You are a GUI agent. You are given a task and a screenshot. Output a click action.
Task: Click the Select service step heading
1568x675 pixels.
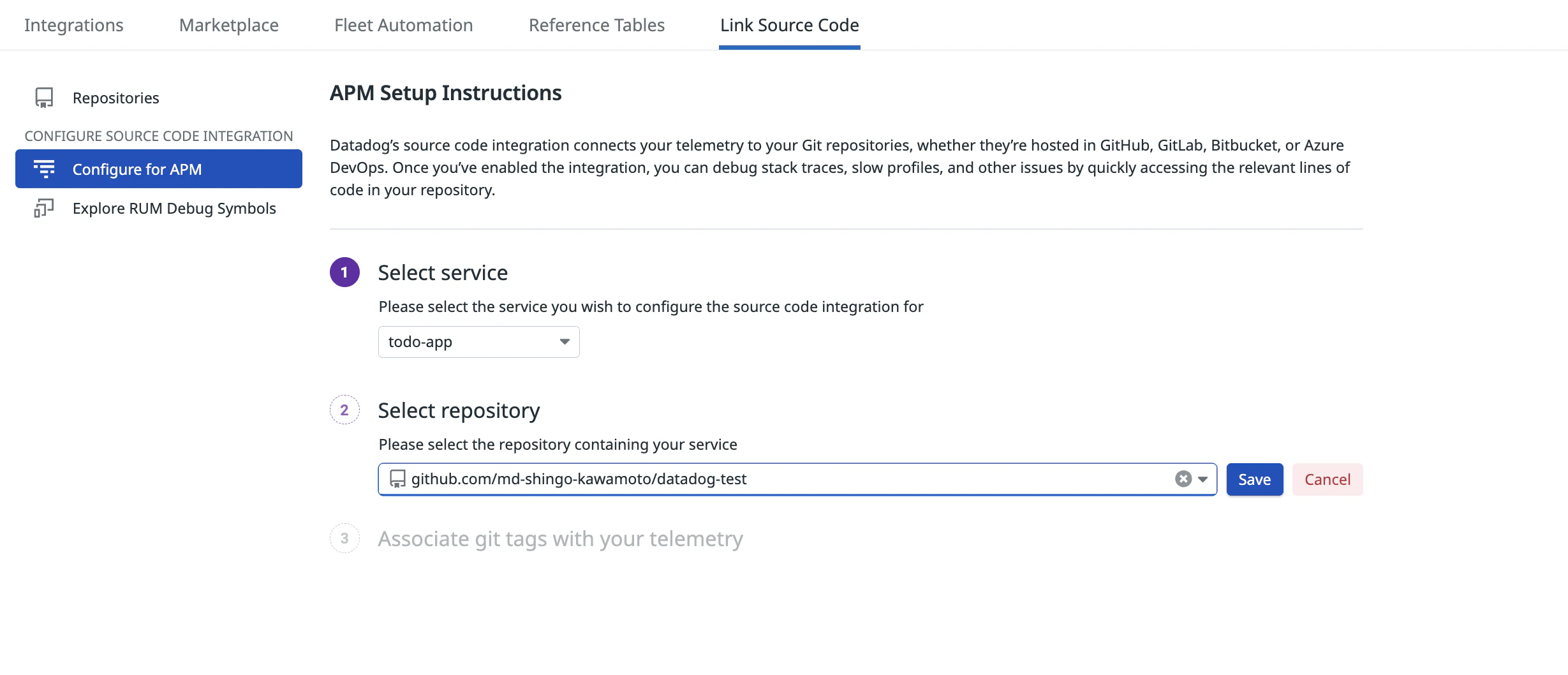(x=443, y=272)
